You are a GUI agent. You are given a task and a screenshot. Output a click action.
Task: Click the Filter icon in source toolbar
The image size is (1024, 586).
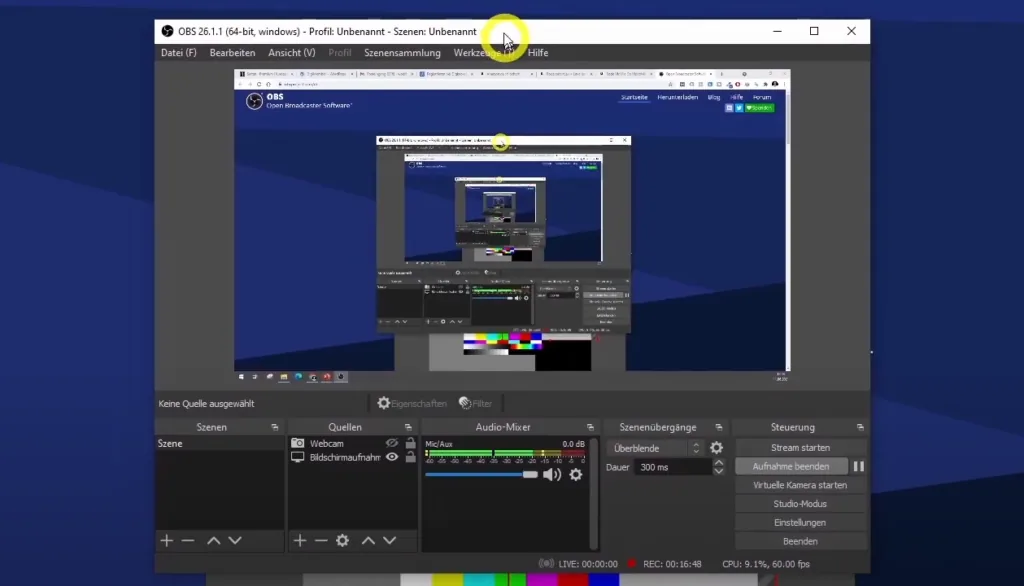pyautogui.click(x=465, y=403)
